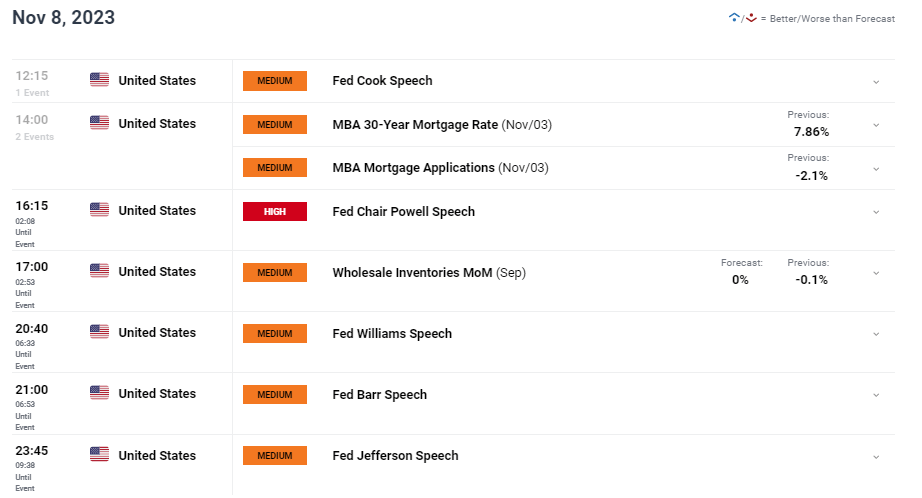The image size is (922, 498).
Task: Select the Fed Barr Speech event title
Action: coord(379,395)
